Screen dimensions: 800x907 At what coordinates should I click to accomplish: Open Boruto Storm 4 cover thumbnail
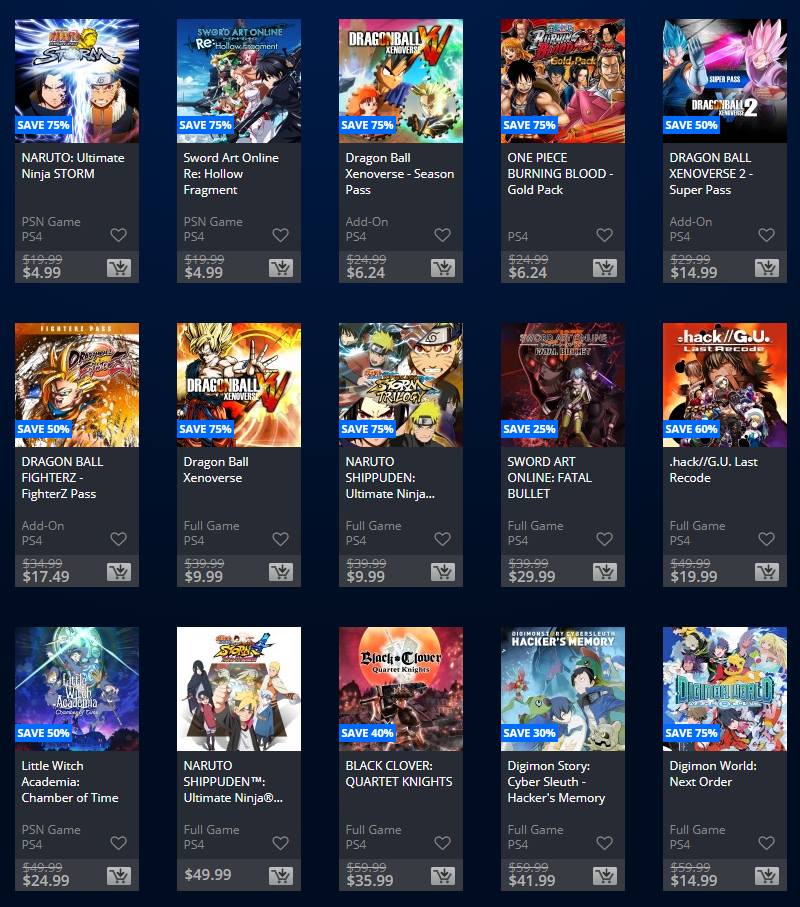[239, 689]
